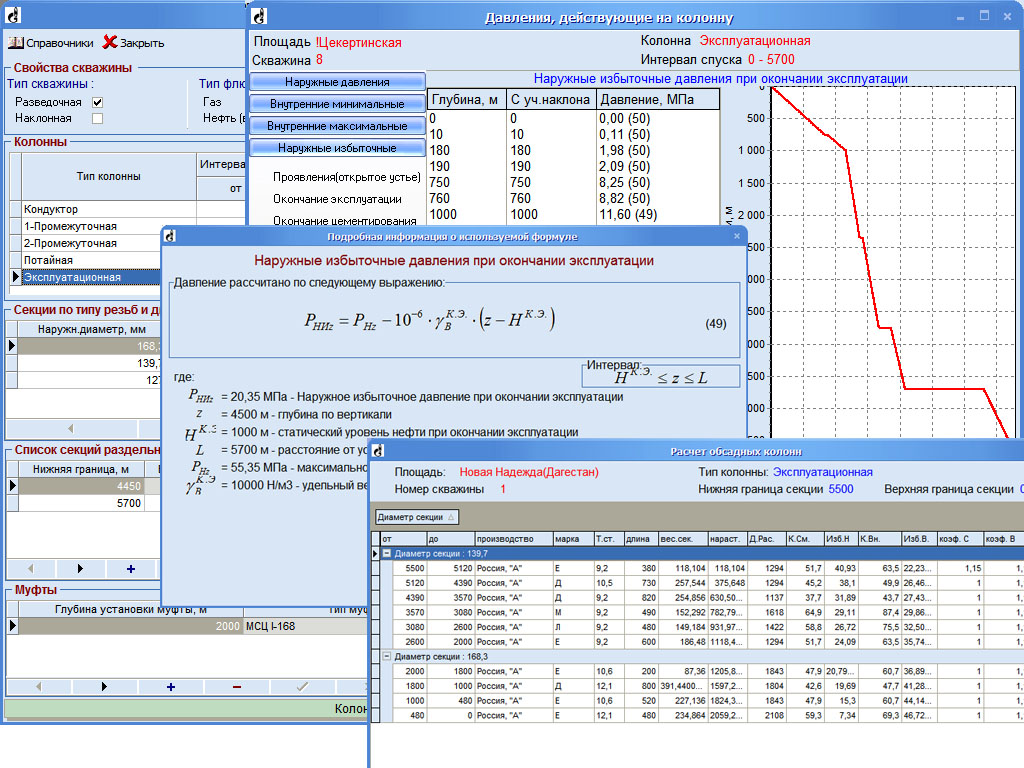Click the Нижняя граница, м column header
Screen dimensions: 1024x768
pyautogui.click(x=81, y=469)
